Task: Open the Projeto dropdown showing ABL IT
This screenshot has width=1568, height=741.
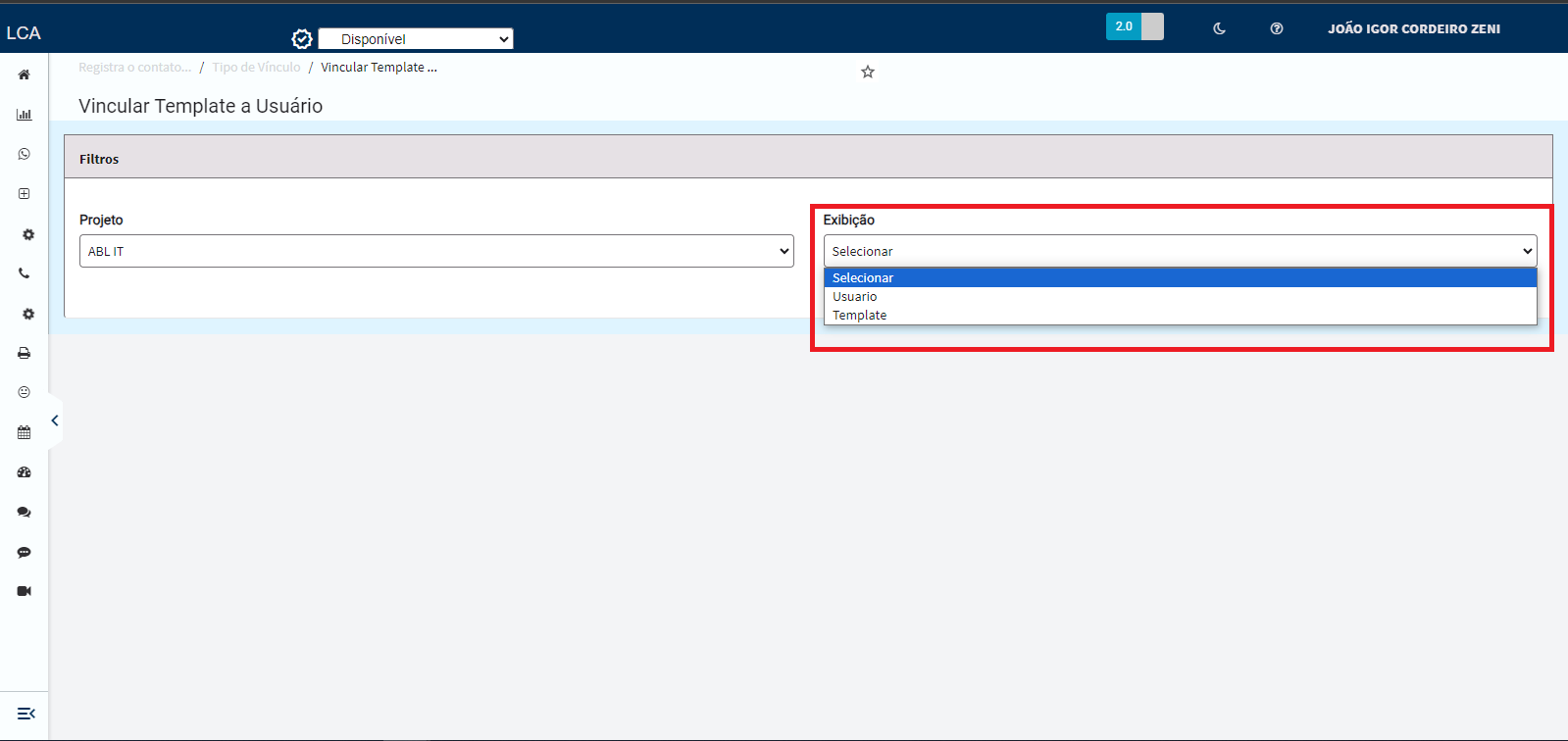Action: point(436,251)
